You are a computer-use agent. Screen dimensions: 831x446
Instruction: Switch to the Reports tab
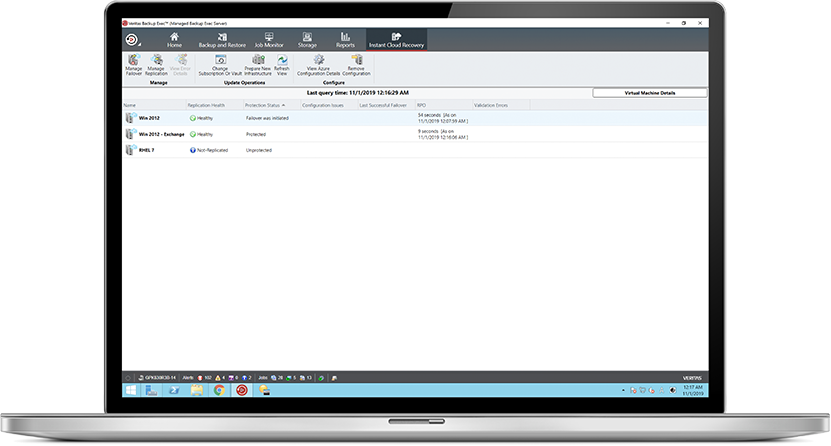coord(345,40)
